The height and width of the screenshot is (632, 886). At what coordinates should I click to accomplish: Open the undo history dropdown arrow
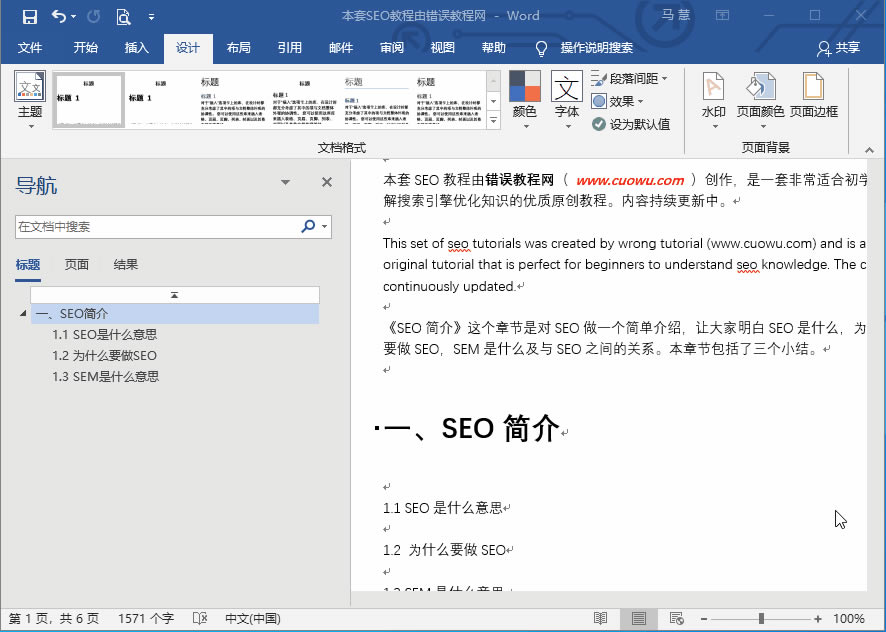73,17
